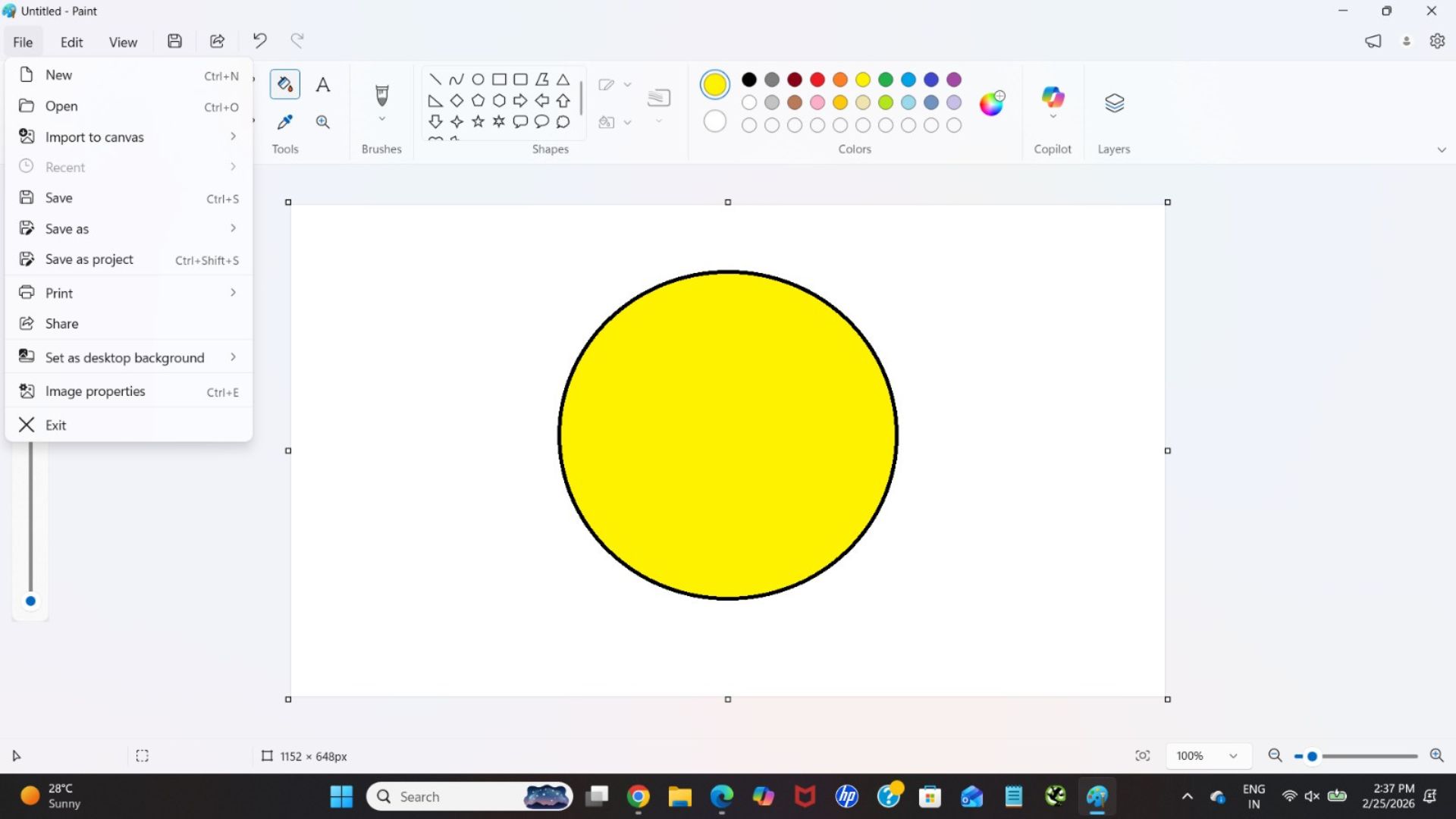This screenshot has height=819, width=1456.
Task: Click the Redo button
Action: pos(297,40)
